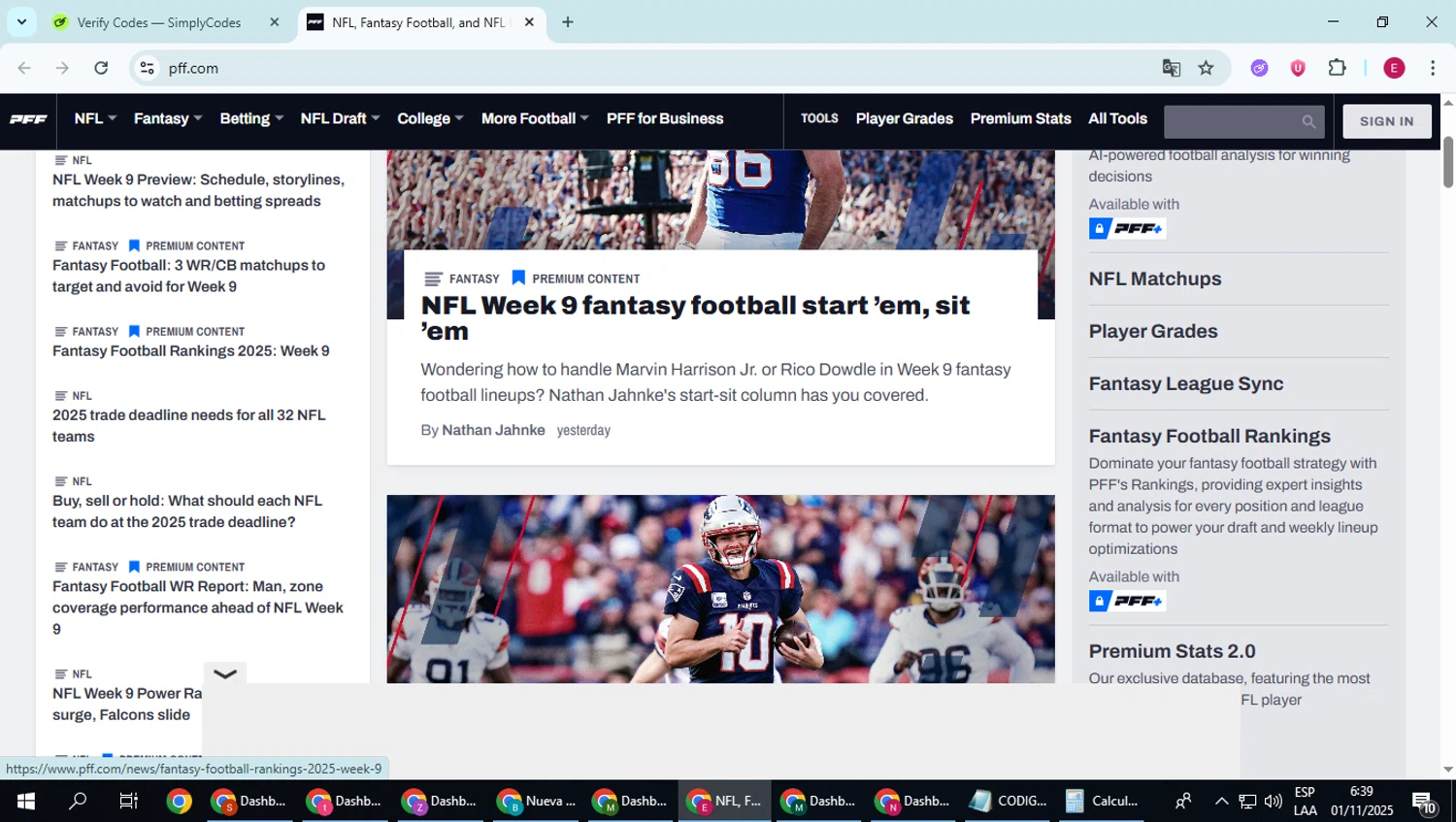Open Player Grades in tools bar
This screenshot has width=1456, height=822.
[904, 118]
